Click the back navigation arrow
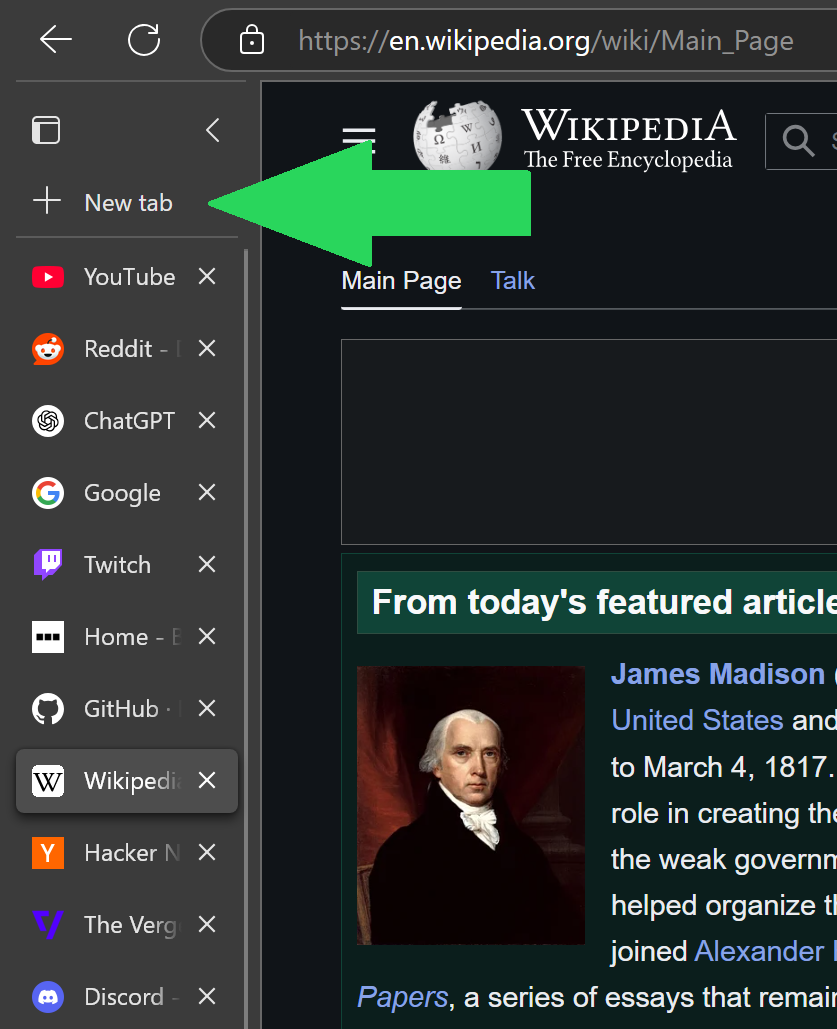The width and height of the screenshot is (837, 1029). pyautogui.click(x=56, y=40)
